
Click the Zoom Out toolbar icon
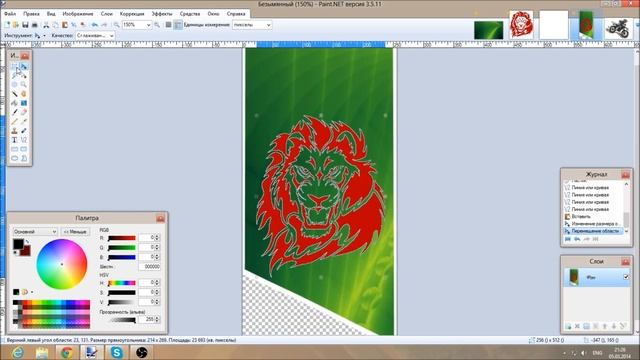[116, 25]
